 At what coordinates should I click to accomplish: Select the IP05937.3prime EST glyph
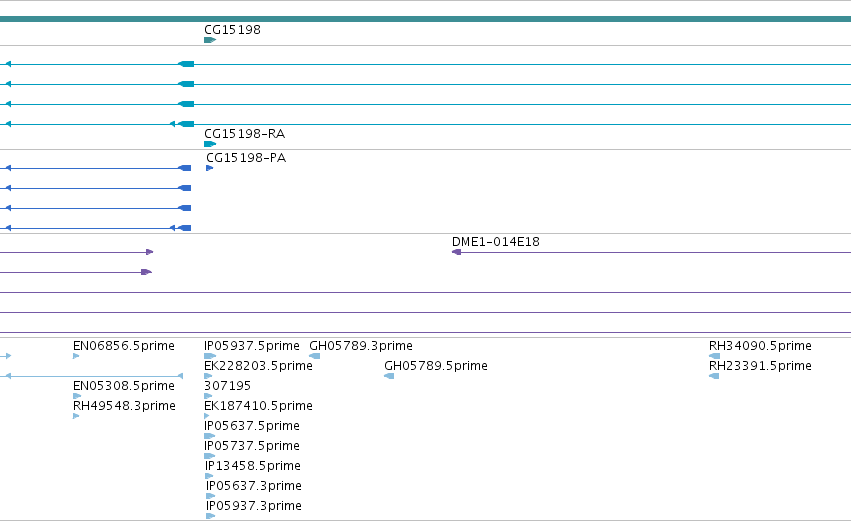211,516
